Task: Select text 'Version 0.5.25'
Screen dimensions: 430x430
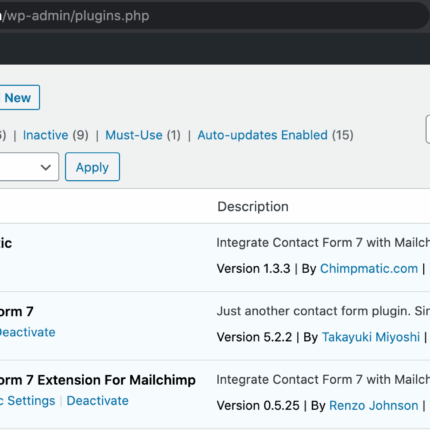Action: coord(258,406)
